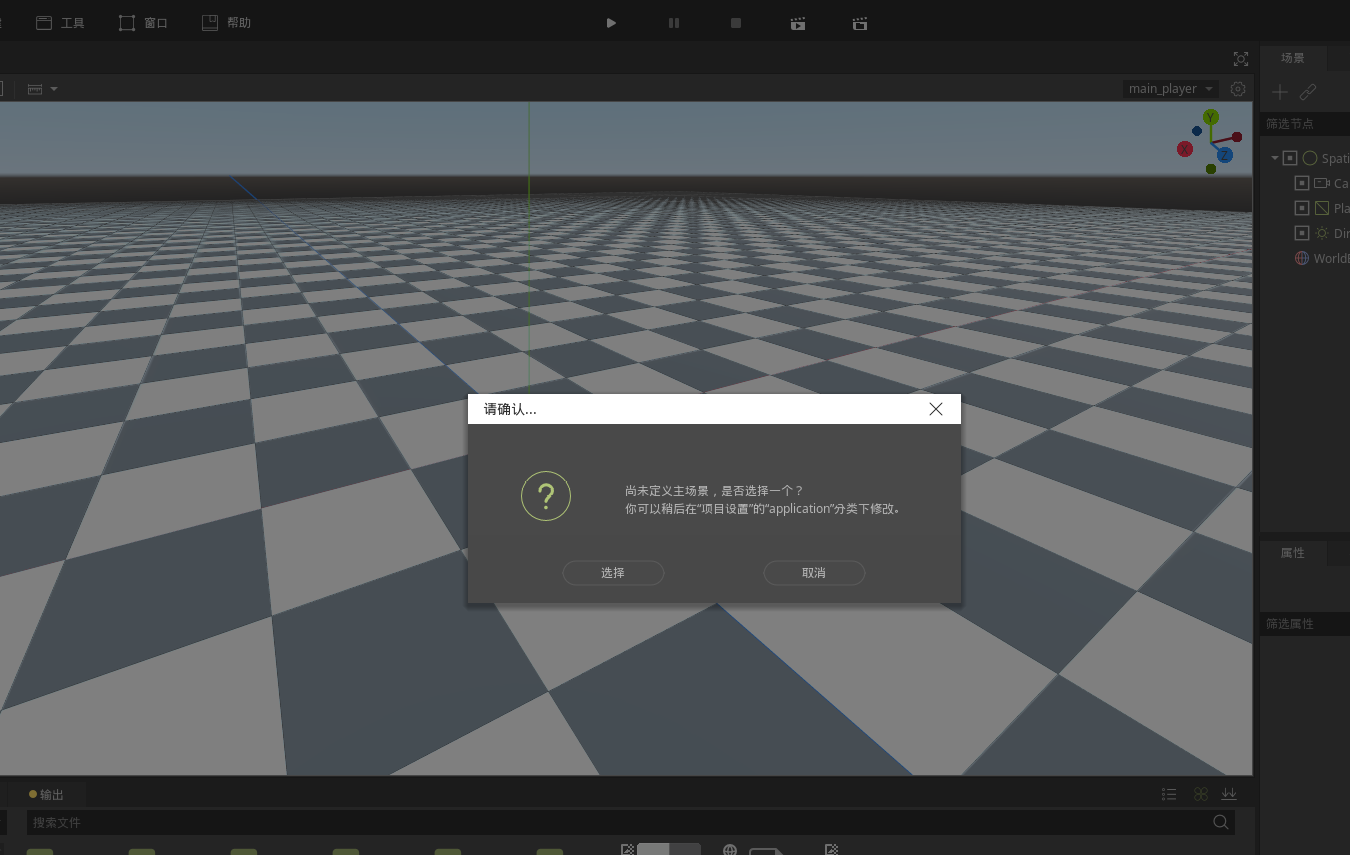Screen dimensions: 1350x855
Task: Toggle visibility box of the Spatial node
Action: coord(1290,158)
